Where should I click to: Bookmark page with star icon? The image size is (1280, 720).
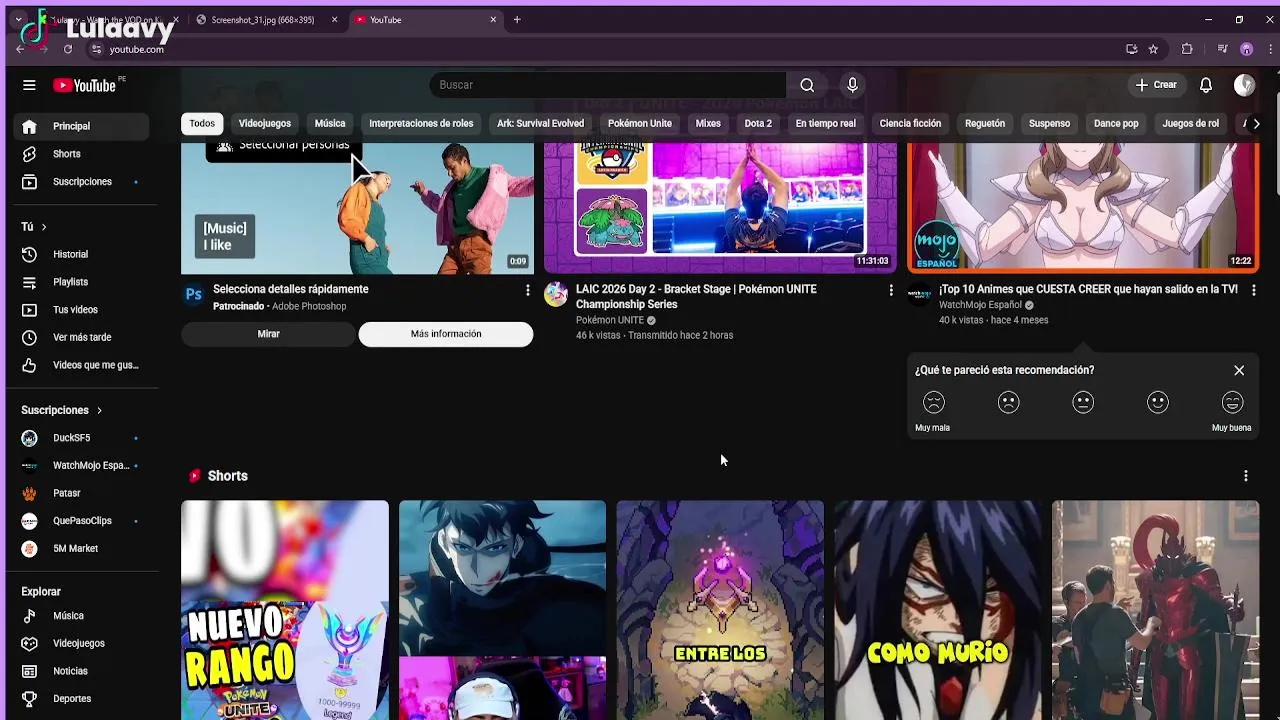(x=1153, y=49)
